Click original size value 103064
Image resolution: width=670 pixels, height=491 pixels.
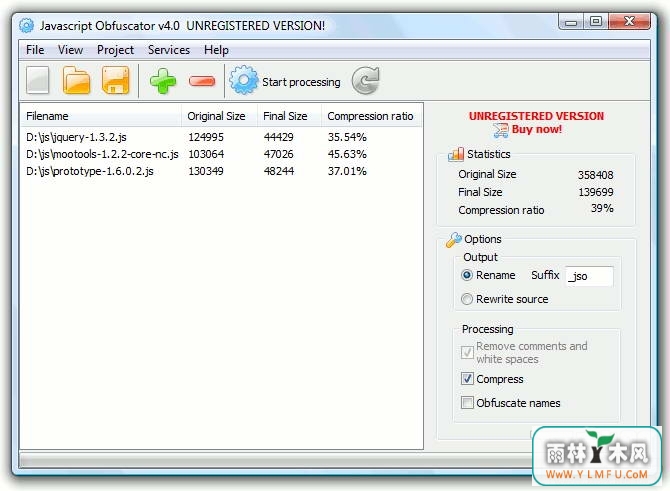coord(206,154)
